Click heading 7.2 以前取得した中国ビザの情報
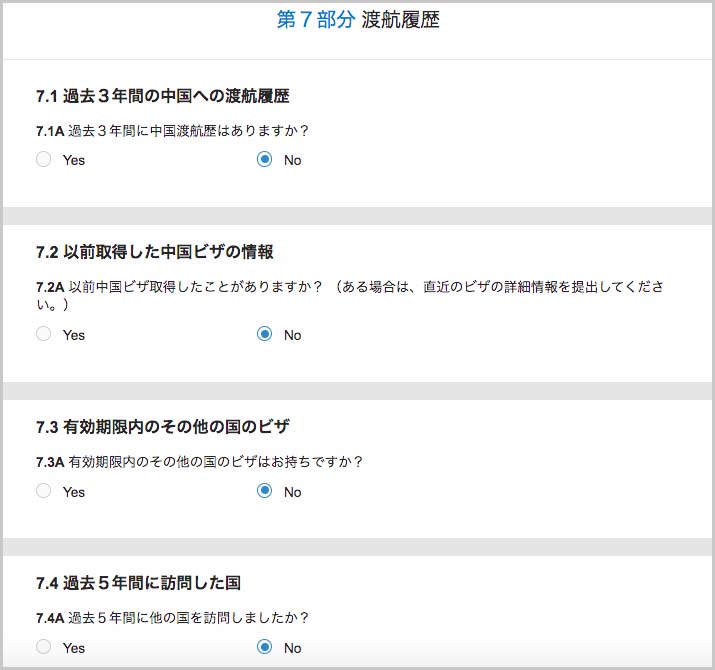The width and height of the screenshot is (715, 670). click(x=154, y=252)
